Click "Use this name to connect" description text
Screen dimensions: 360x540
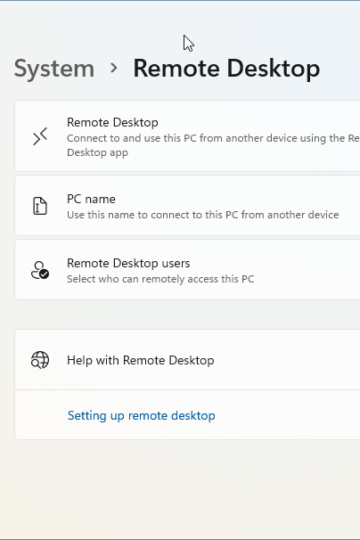pyautogui.click(x=203, y=215)
